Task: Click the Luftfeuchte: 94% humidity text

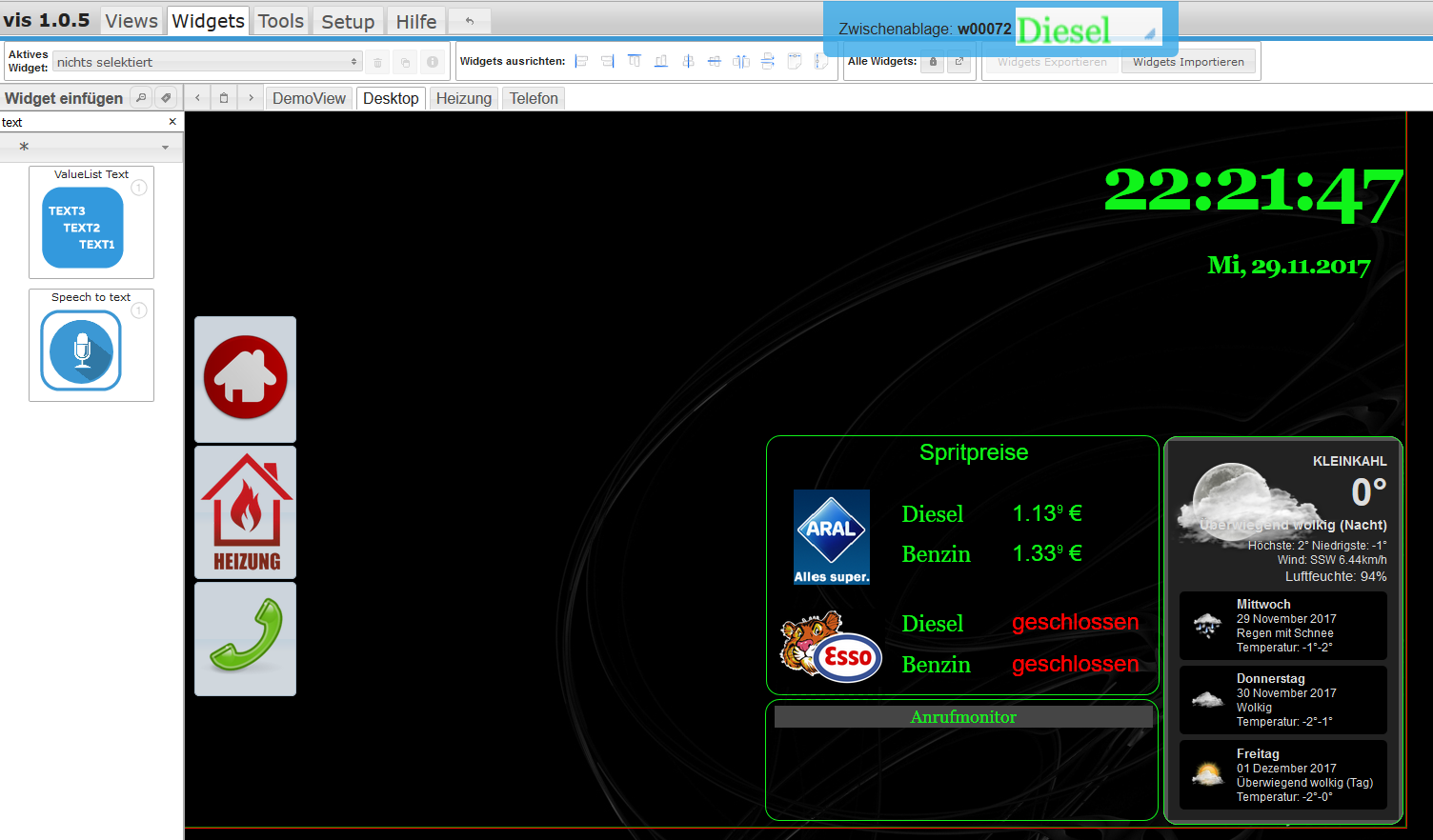Action: point(1336,576)
